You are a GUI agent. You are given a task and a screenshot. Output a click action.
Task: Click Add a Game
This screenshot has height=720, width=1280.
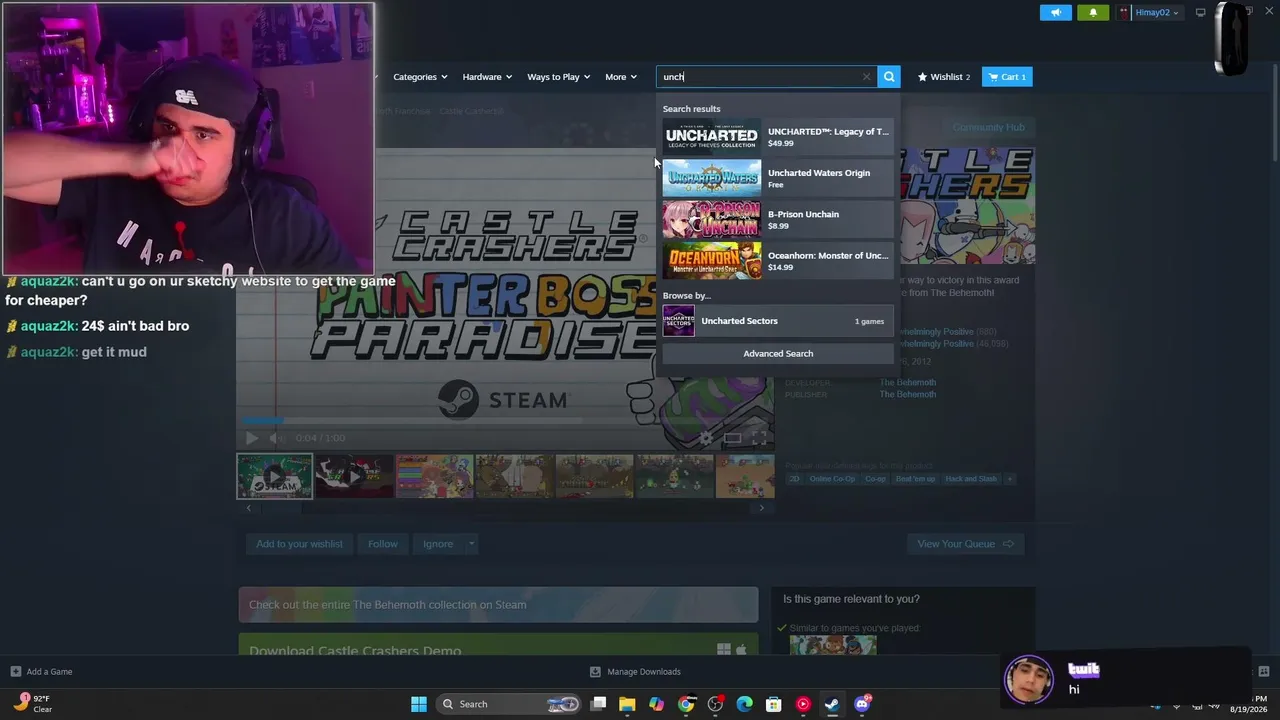pyautogui.click(x=41, y=672)
